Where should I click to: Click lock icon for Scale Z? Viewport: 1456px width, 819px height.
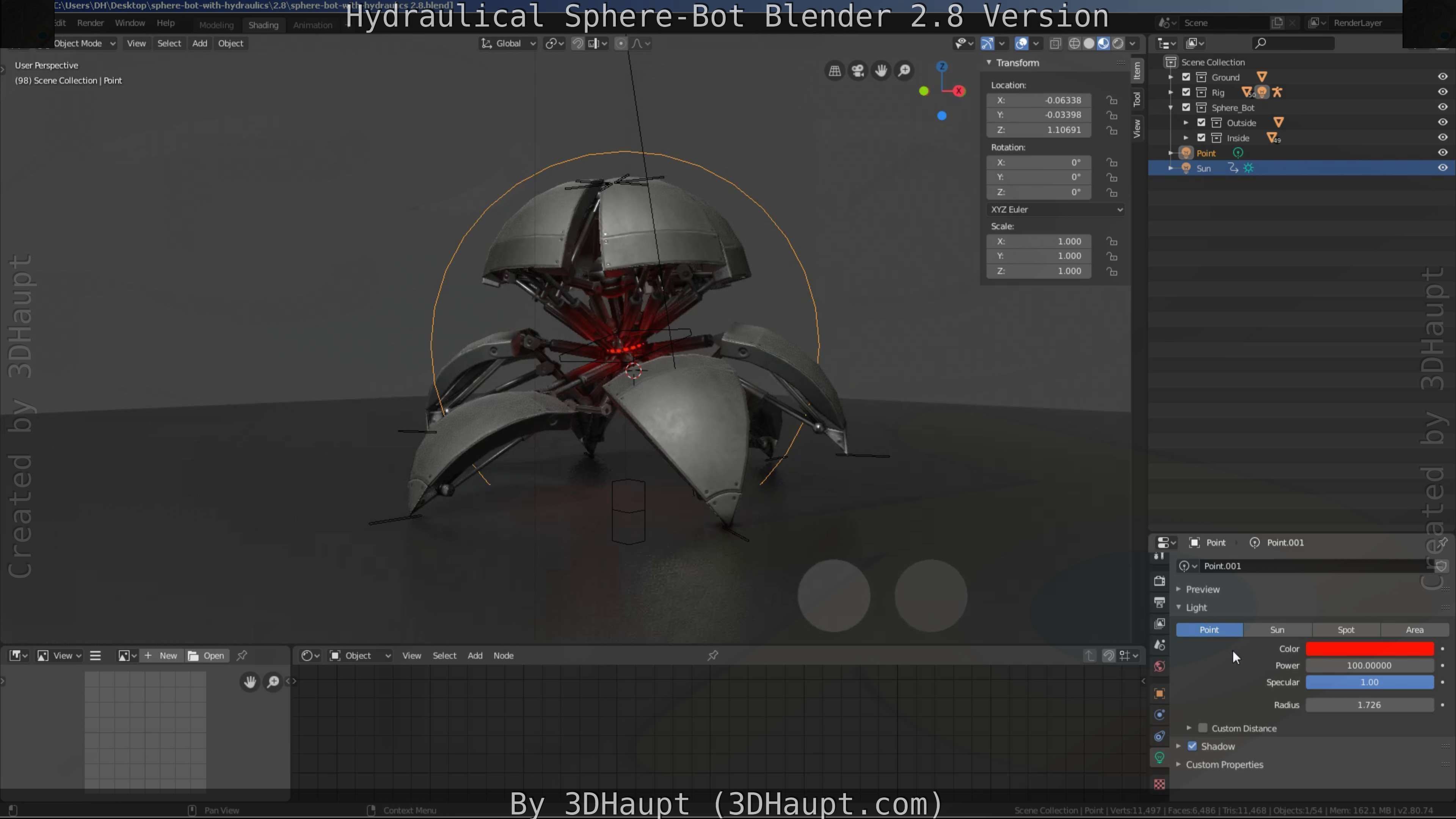[1112, 271]
